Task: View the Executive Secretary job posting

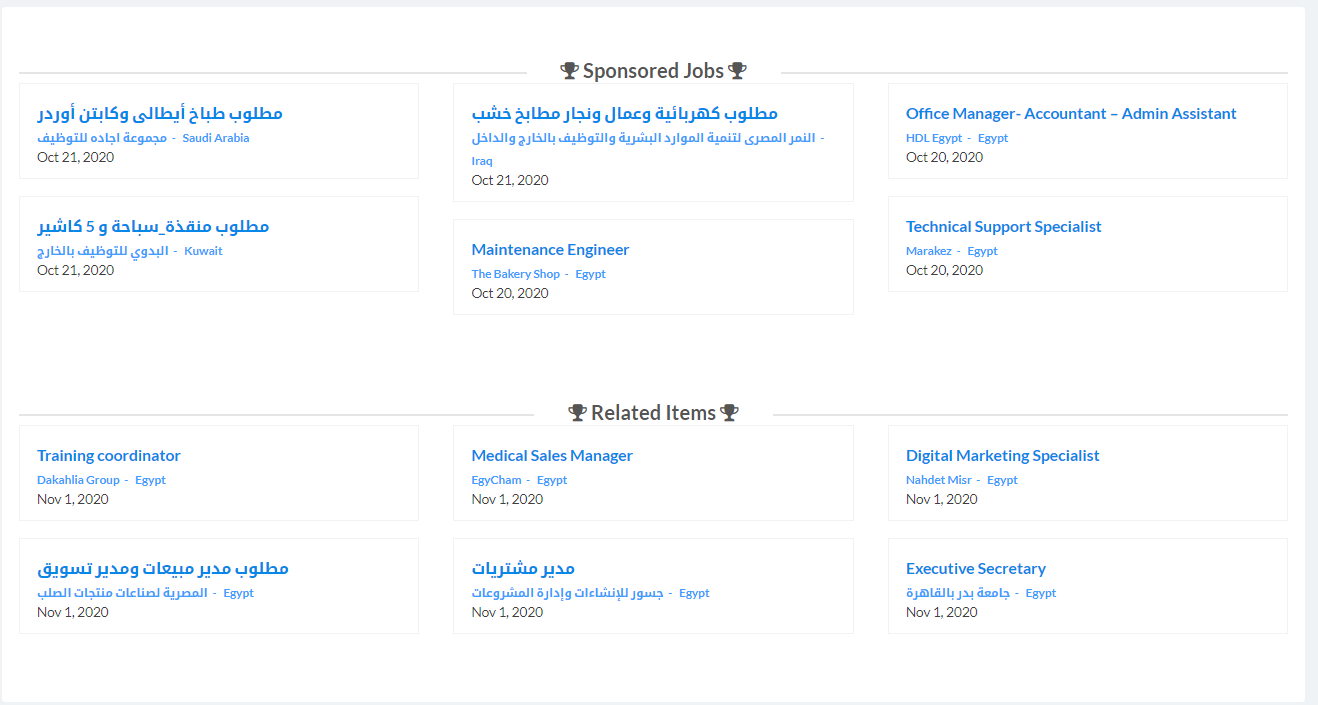Action: click(975, 569)
